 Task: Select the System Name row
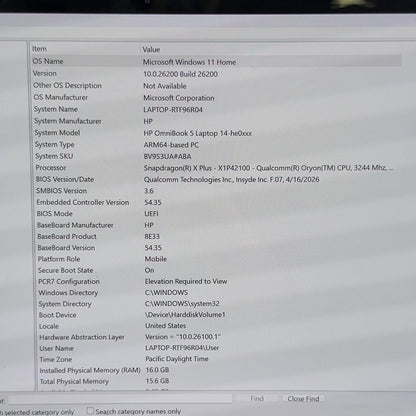click(216, 109)
